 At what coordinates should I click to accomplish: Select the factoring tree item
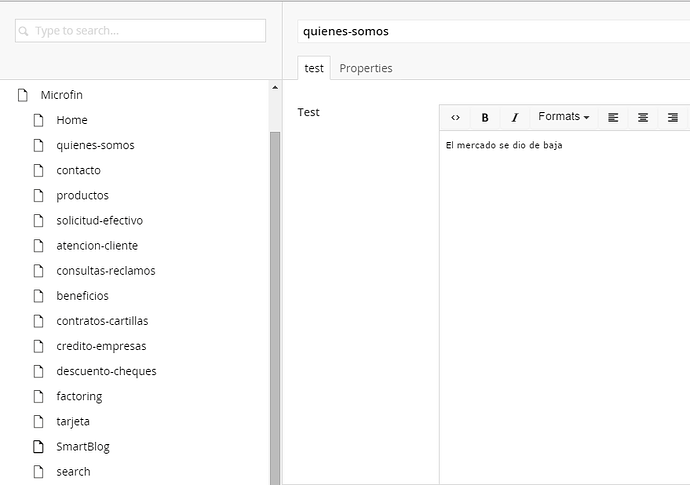click(79, 396)
